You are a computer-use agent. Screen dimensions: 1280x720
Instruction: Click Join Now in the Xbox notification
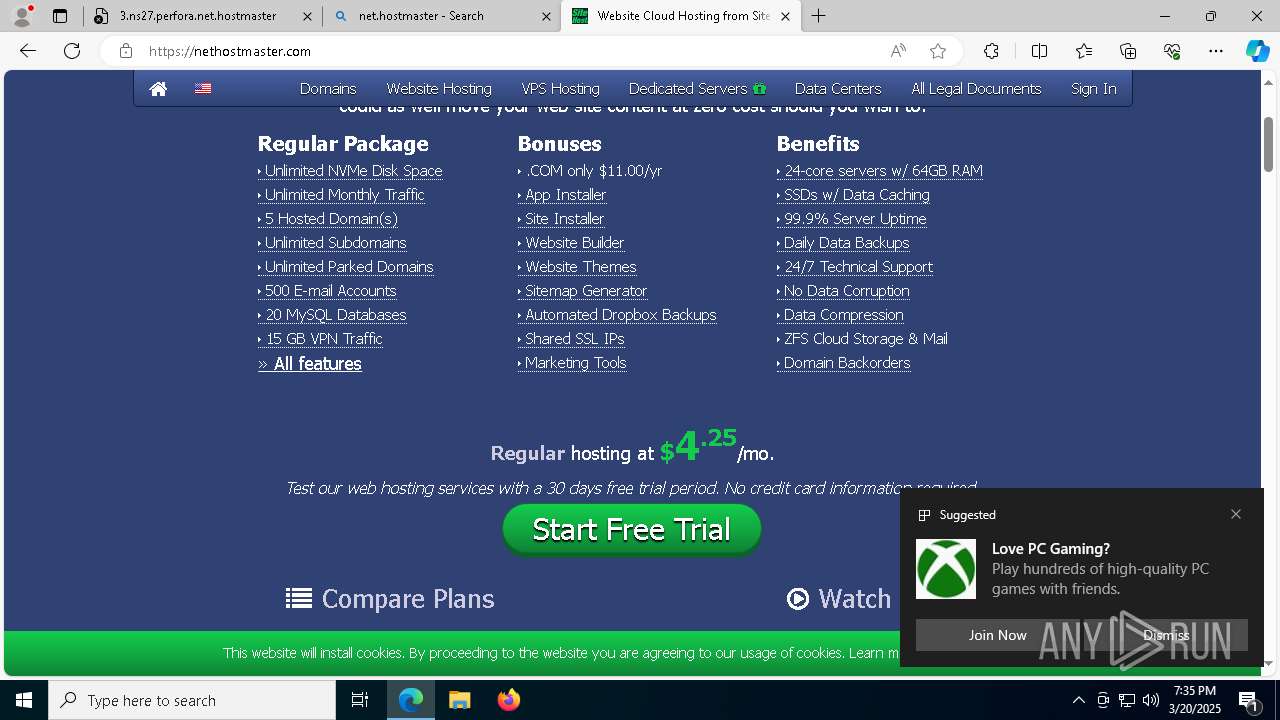pyautogui.click(x=997, y=635)
